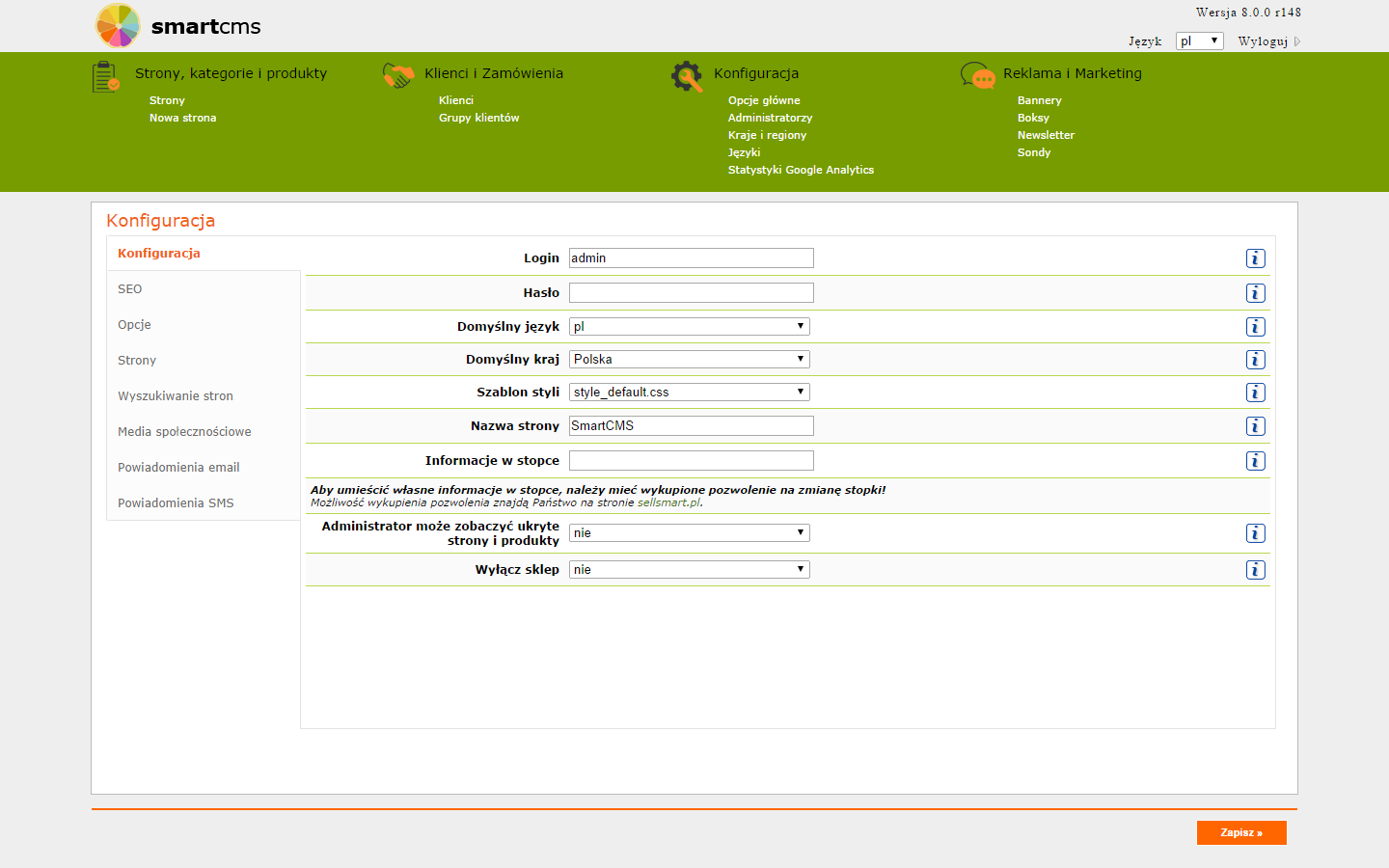Show info for Nazwa strony row
1389x868 pixels.
pos(1255,426)
